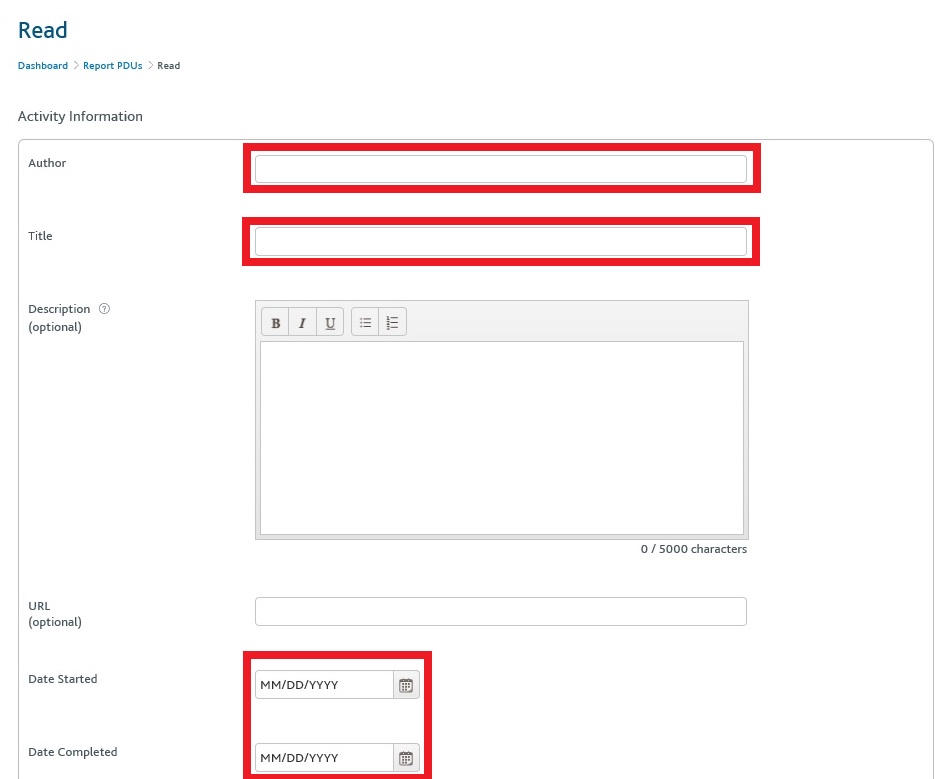Select the optional URL input field
The height and width of the screenshot is (779, 940).
(x=501, y=612)
